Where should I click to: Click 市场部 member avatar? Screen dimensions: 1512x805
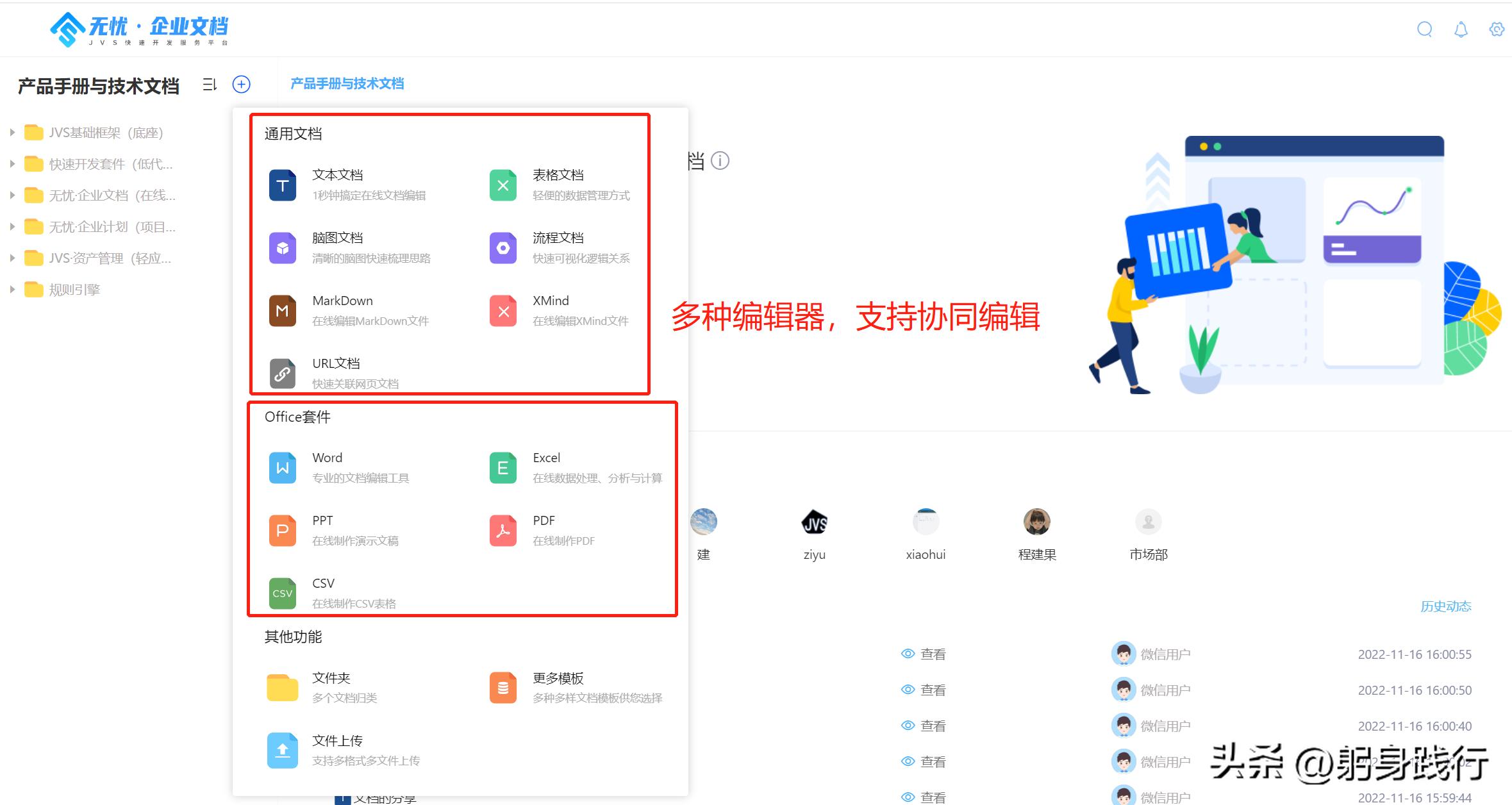[x=1149, y=522]
